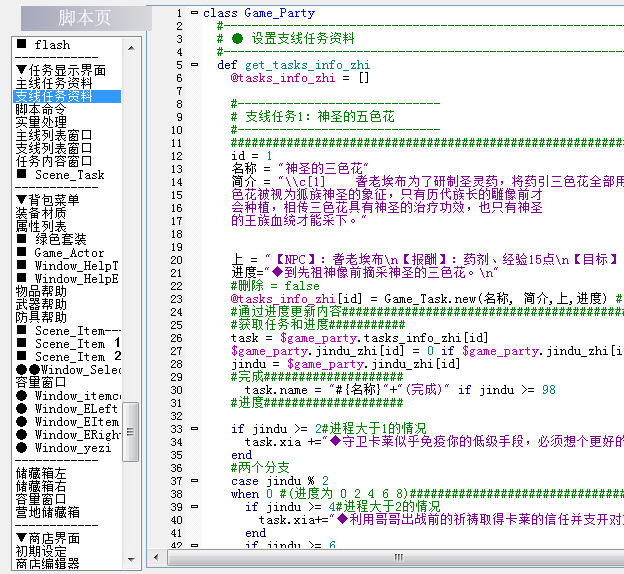Select the Window_HelpE script

click(x=67, y=278)
